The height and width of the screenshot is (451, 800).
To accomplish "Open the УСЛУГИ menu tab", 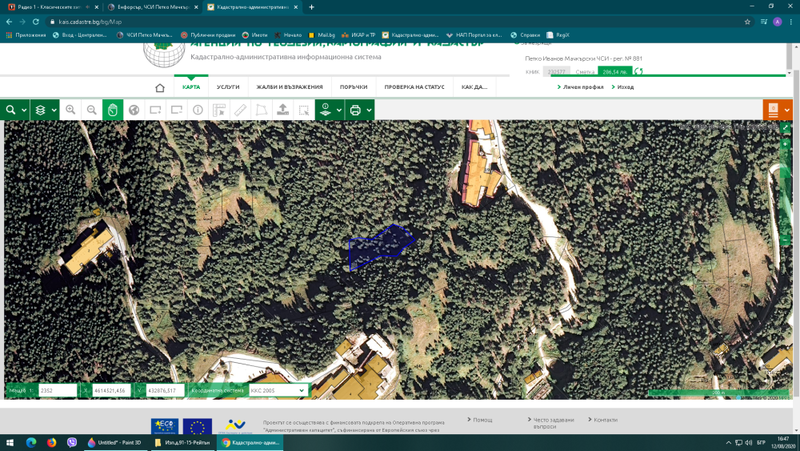I will (x=228, y=87).
